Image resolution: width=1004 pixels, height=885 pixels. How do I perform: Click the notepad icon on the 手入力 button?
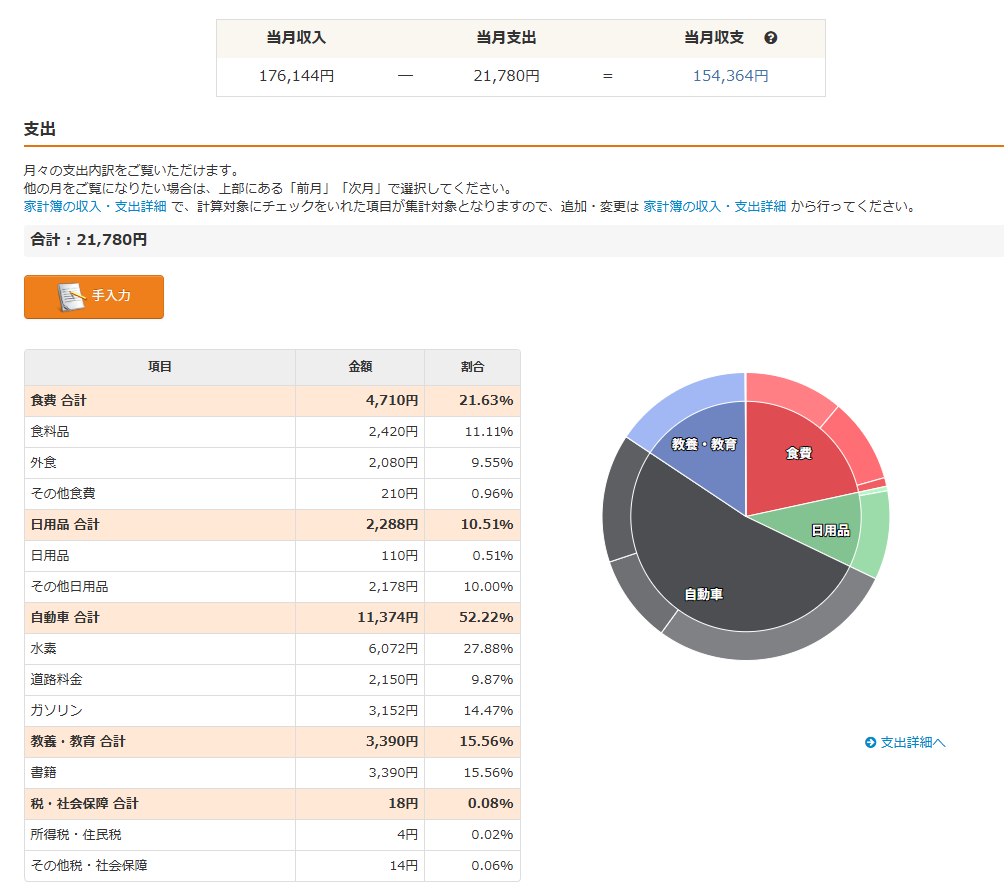71,297
